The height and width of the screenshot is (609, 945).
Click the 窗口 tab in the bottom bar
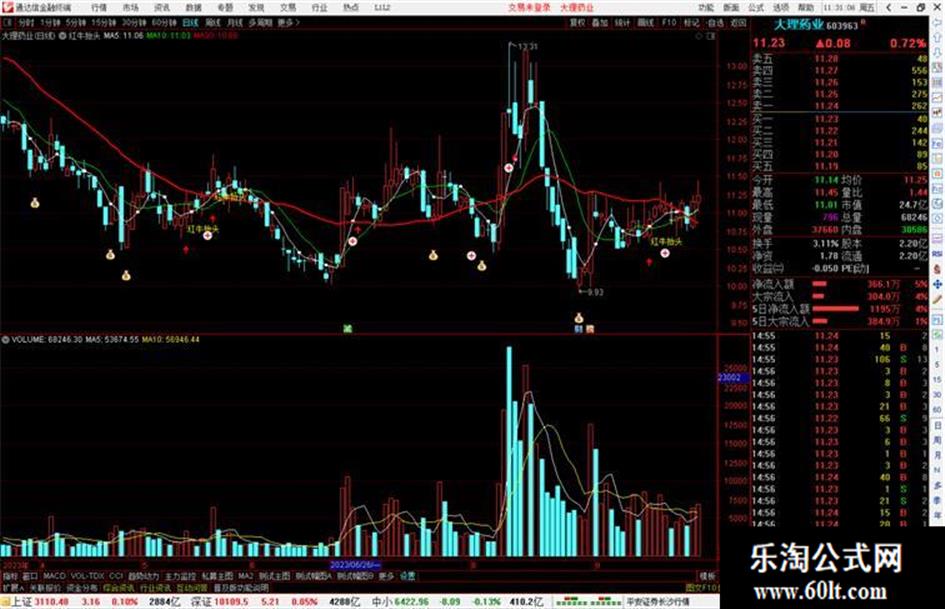point(30,576)
